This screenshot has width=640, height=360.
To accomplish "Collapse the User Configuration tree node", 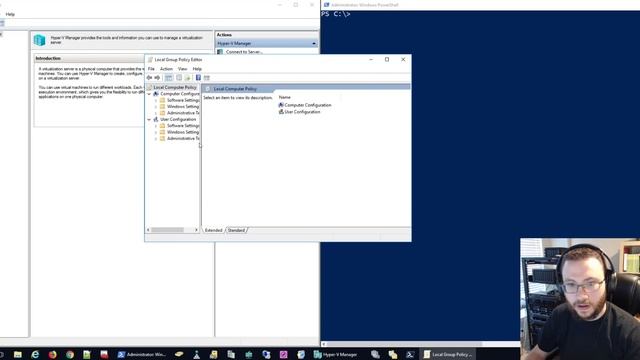I will click(149, 120).
